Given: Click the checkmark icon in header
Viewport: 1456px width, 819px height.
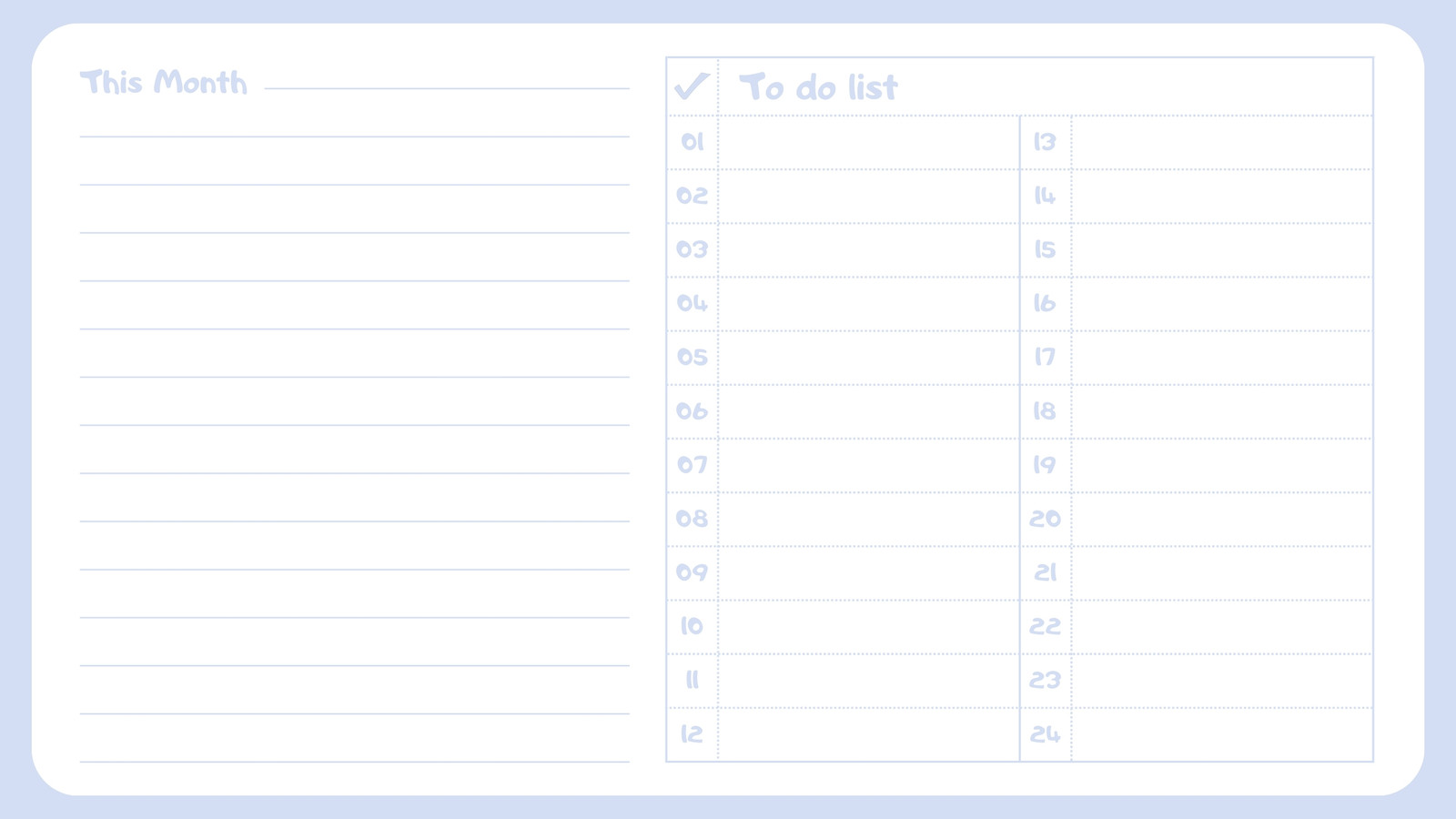Looking at the screenshot, I should (x=692, y=86).
